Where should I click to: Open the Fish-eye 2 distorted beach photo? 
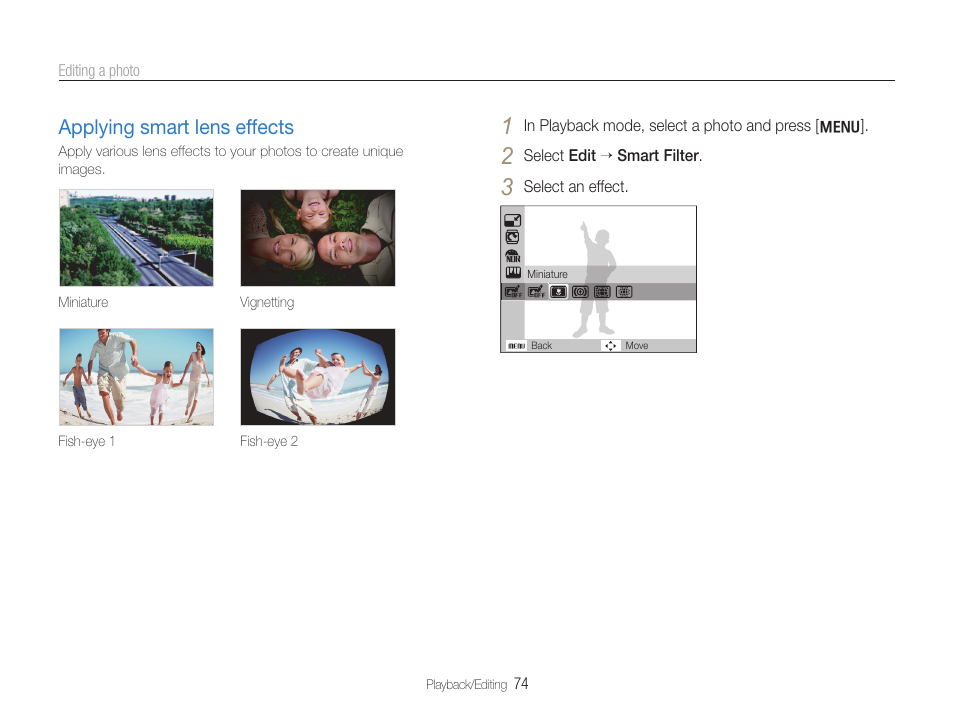[318, 377]
